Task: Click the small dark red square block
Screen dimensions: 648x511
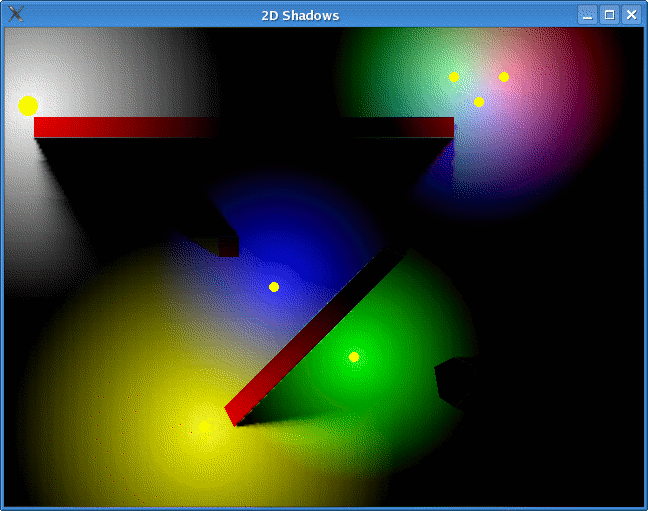Action: 229,246
